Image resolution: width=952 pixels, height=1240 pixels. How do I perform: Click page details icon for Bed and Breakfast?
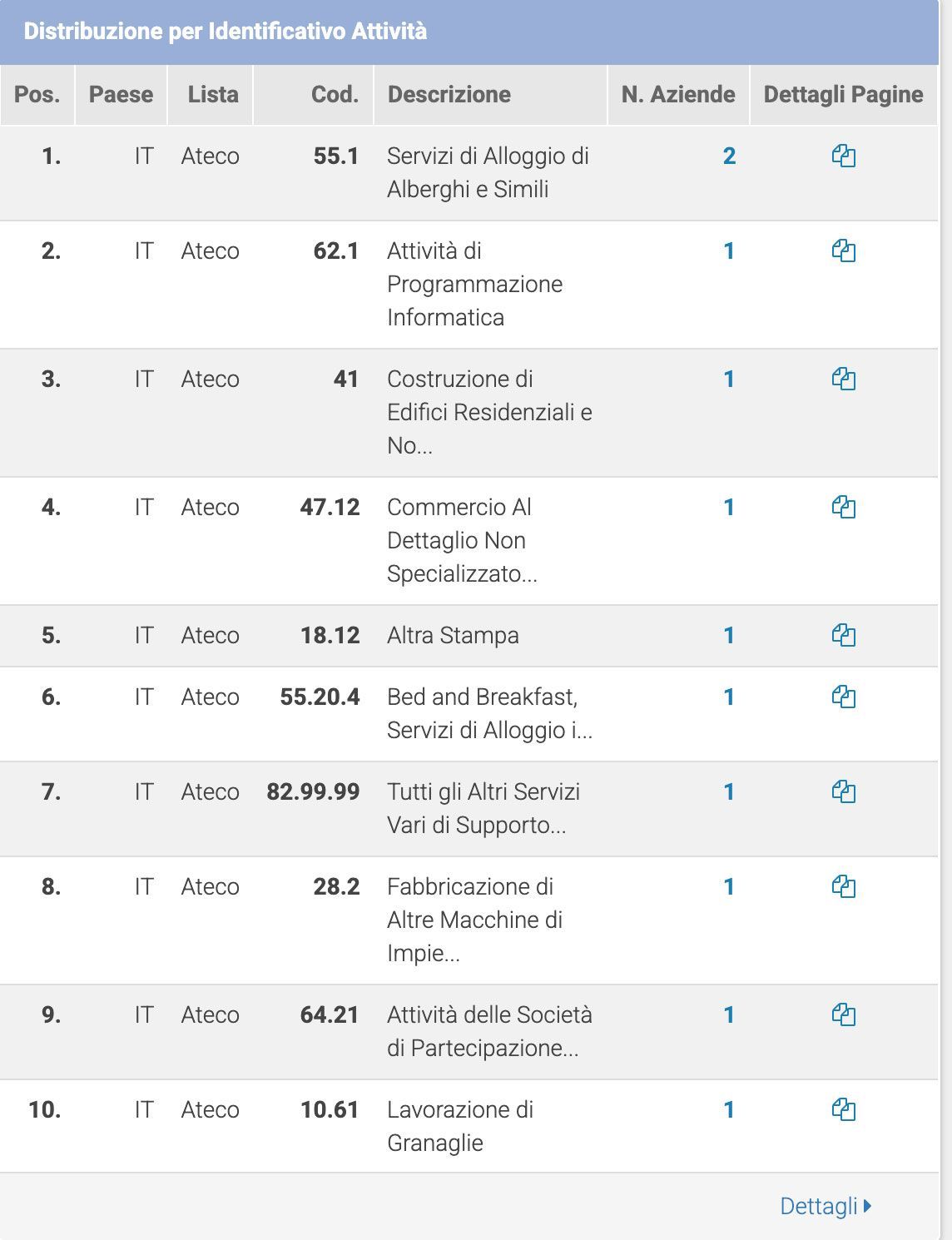(x=843, y=697)
